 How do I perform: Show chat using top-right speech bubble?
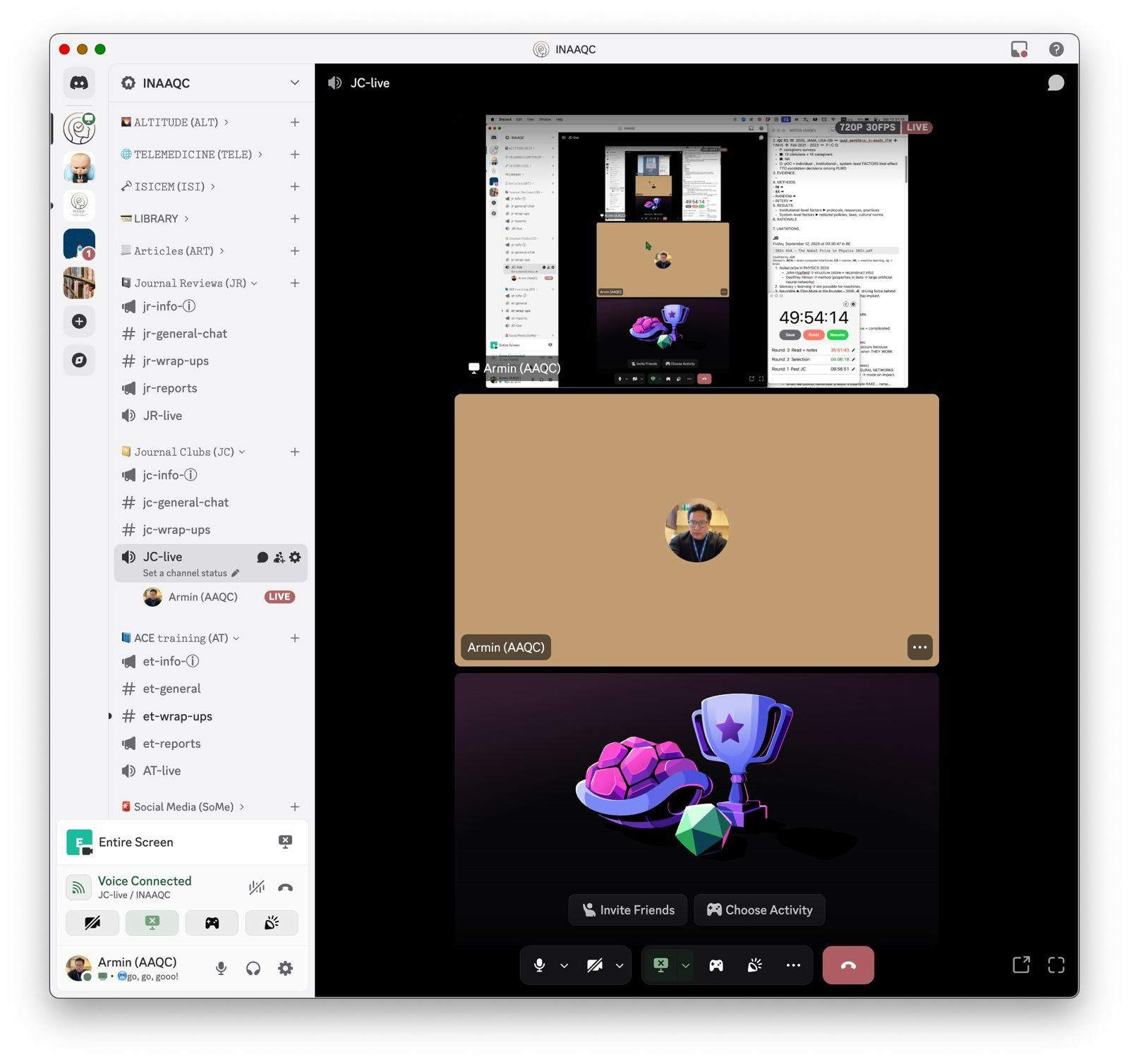coord(1055,83)
